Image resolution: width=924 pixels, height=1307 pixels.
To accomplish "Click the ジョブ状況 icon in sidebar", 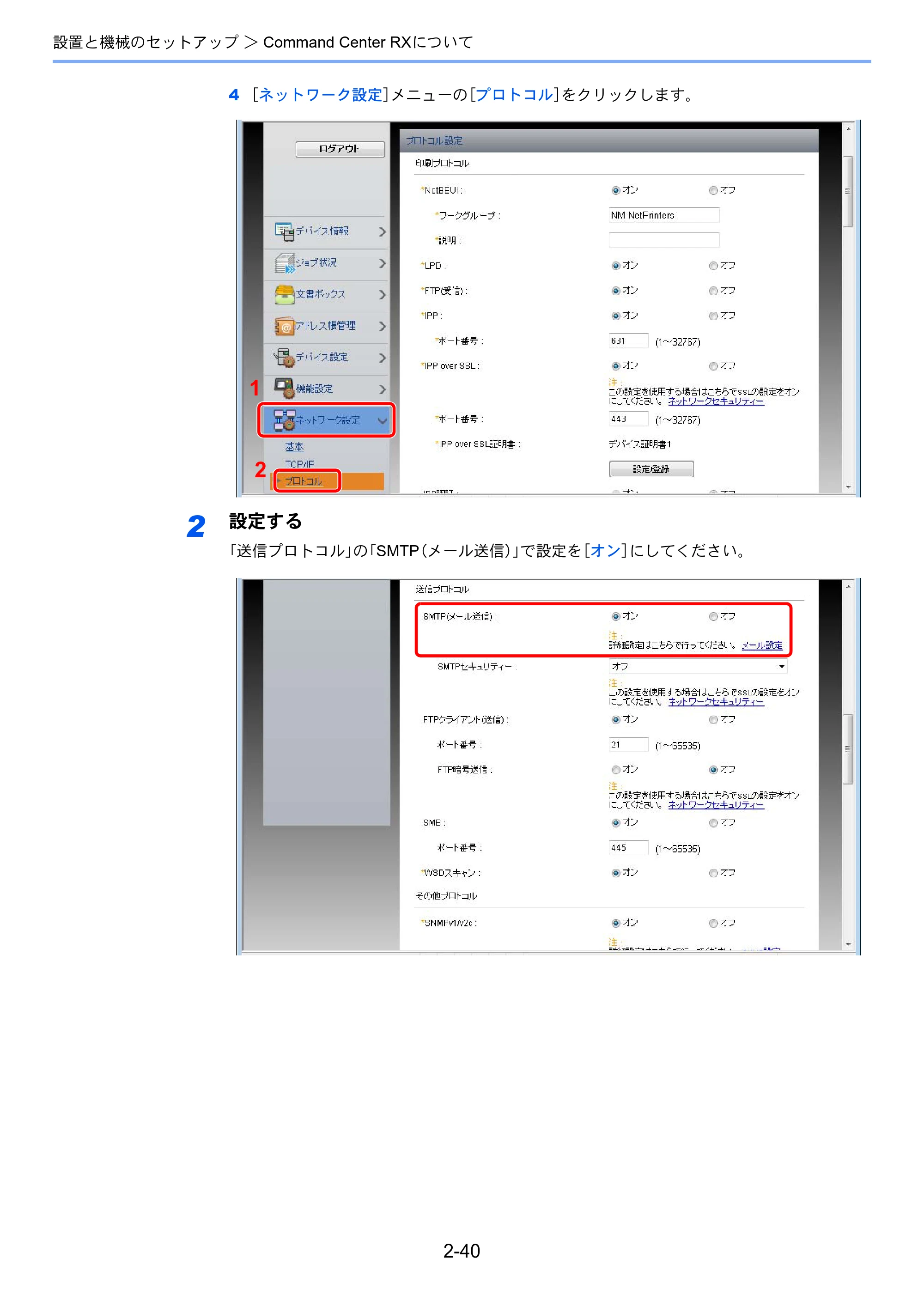I will (x=284, y=262).
